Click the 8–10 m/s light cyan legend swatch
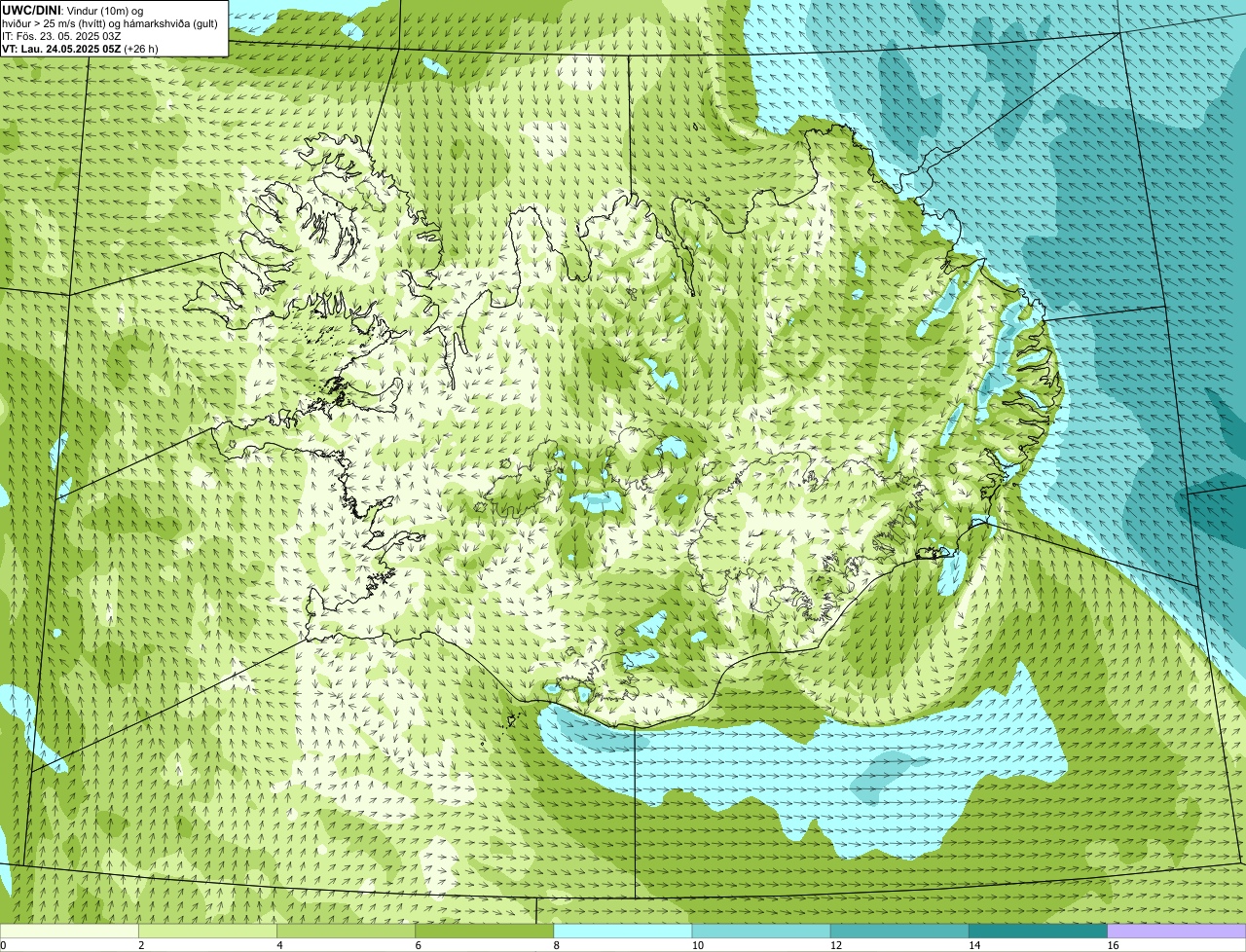This screenshot has height=952, width=1246. [623, 931]
